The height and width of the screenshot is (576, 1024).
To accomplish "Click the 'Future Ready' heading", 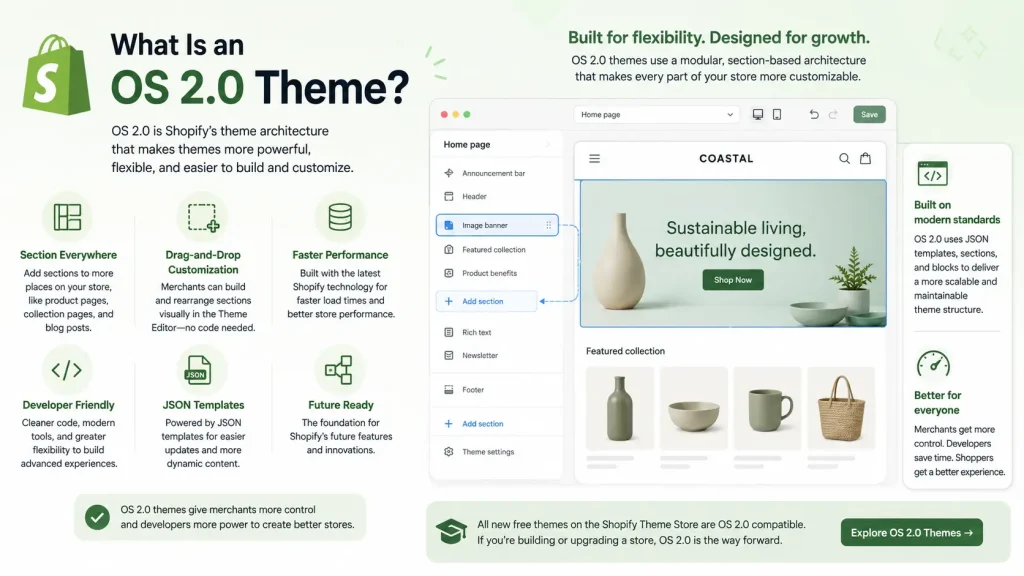I will tap(340, 405).
